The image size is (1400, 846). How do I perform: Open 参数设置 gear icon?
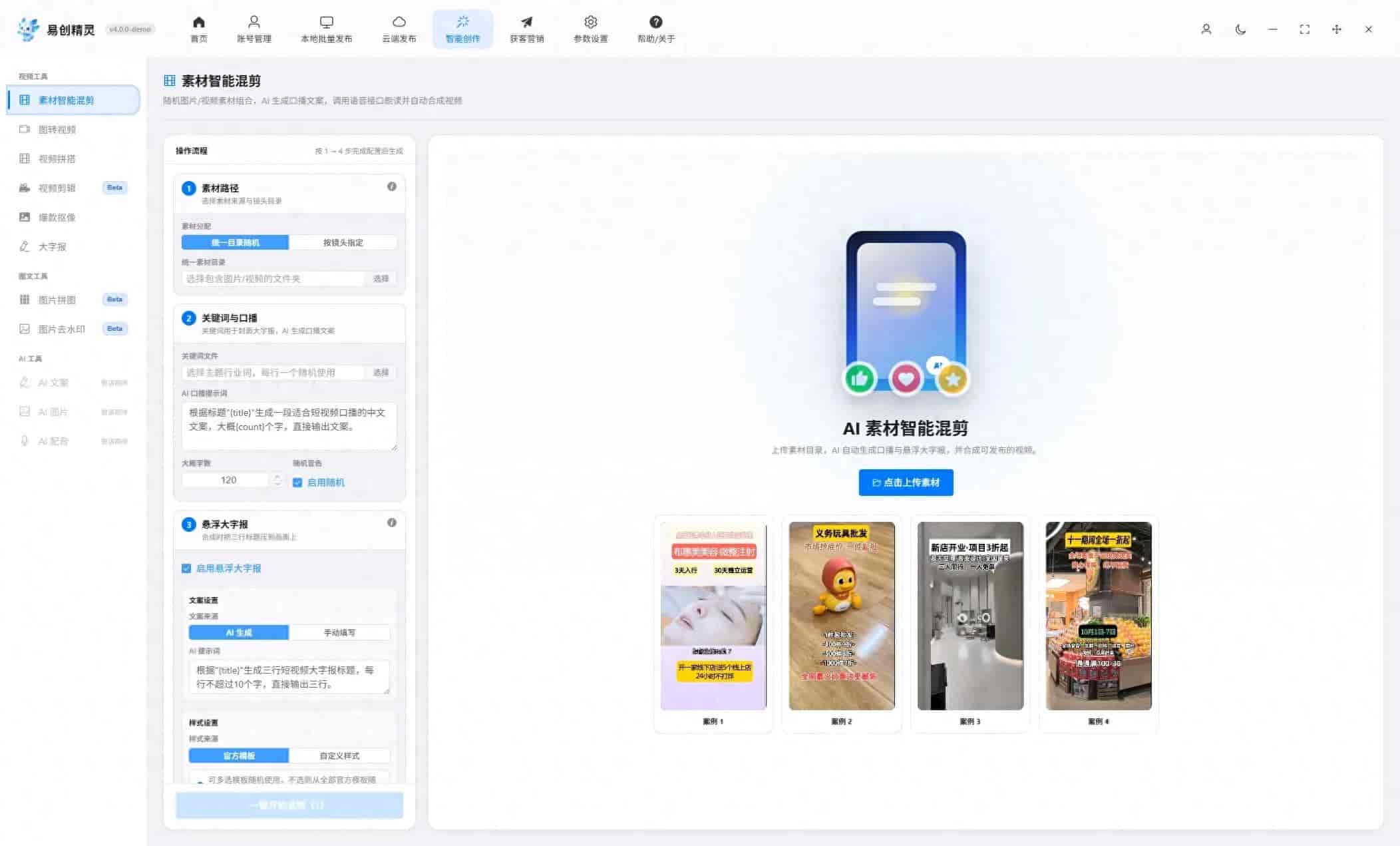[590, 23]
